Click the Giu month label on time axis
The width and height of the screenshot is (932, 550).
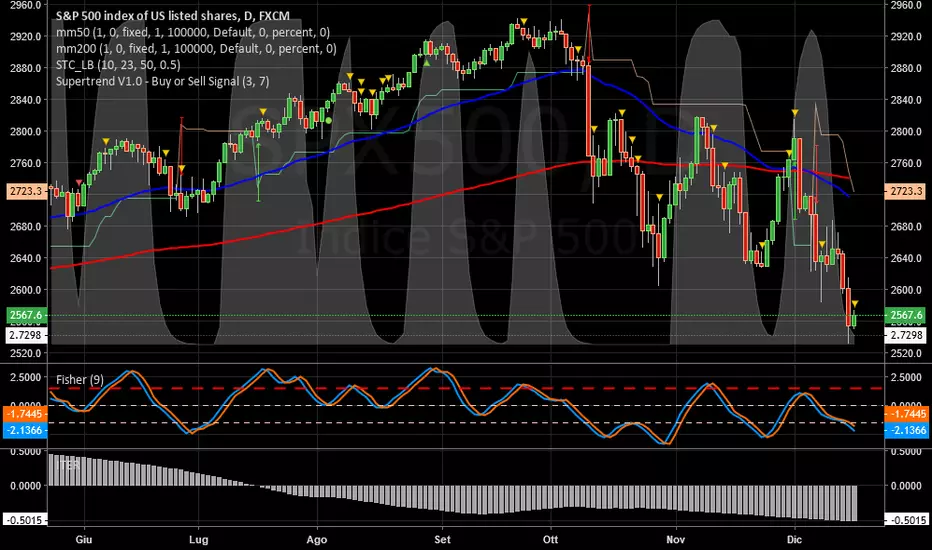coord(84,540)
